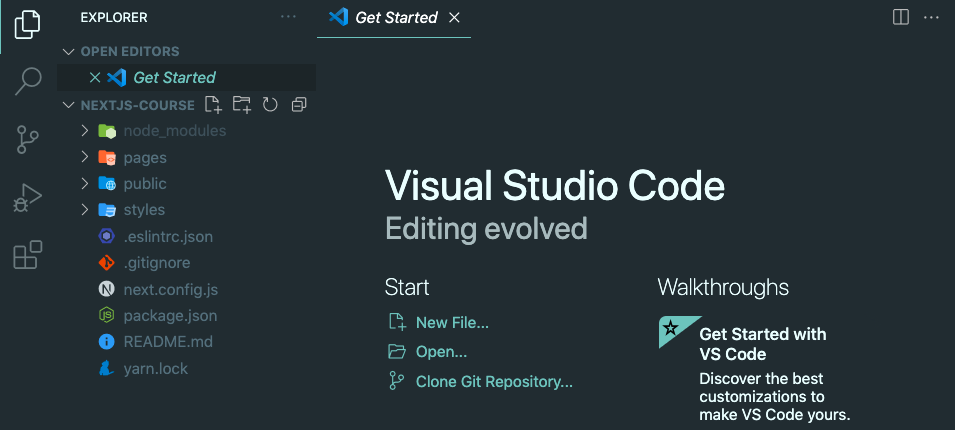This screenshot has width=955, height=430.
Task: Click the public folder icon
Action: (x=107, y=183)
